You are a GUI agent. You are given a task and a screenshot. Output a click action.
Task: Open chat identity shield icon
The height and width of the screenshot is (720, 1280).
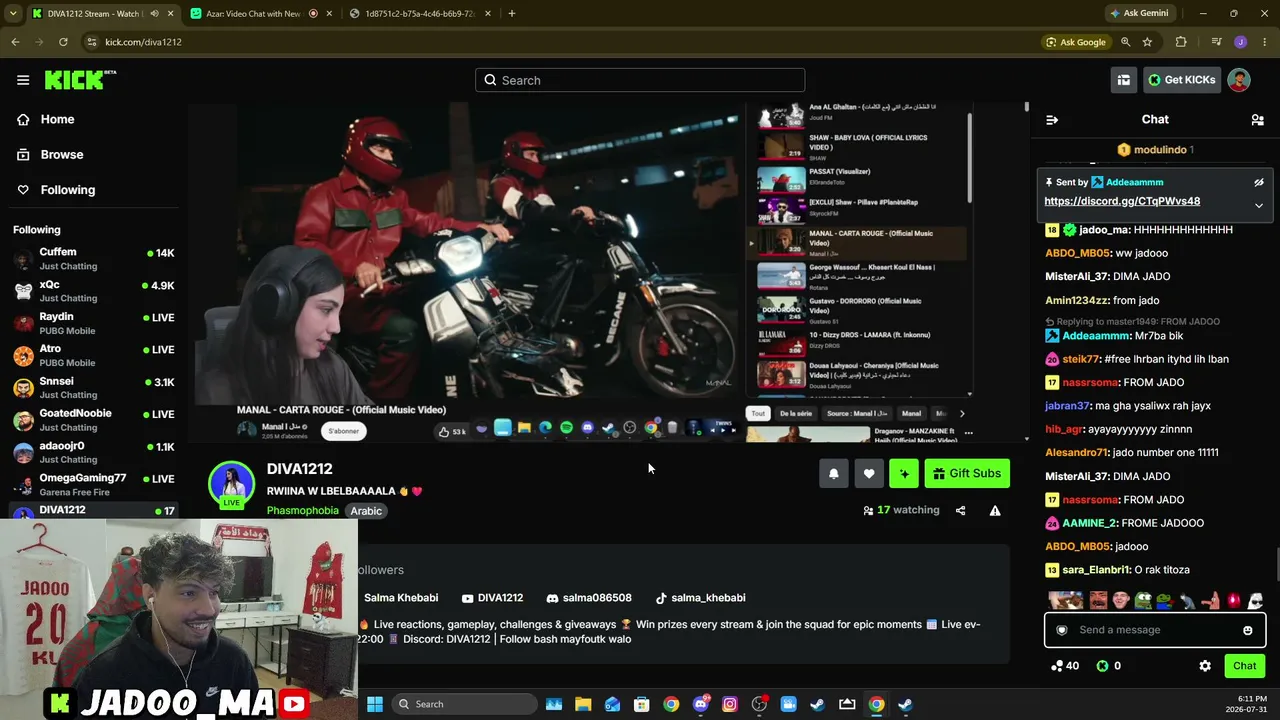(x=1062, y=630)
